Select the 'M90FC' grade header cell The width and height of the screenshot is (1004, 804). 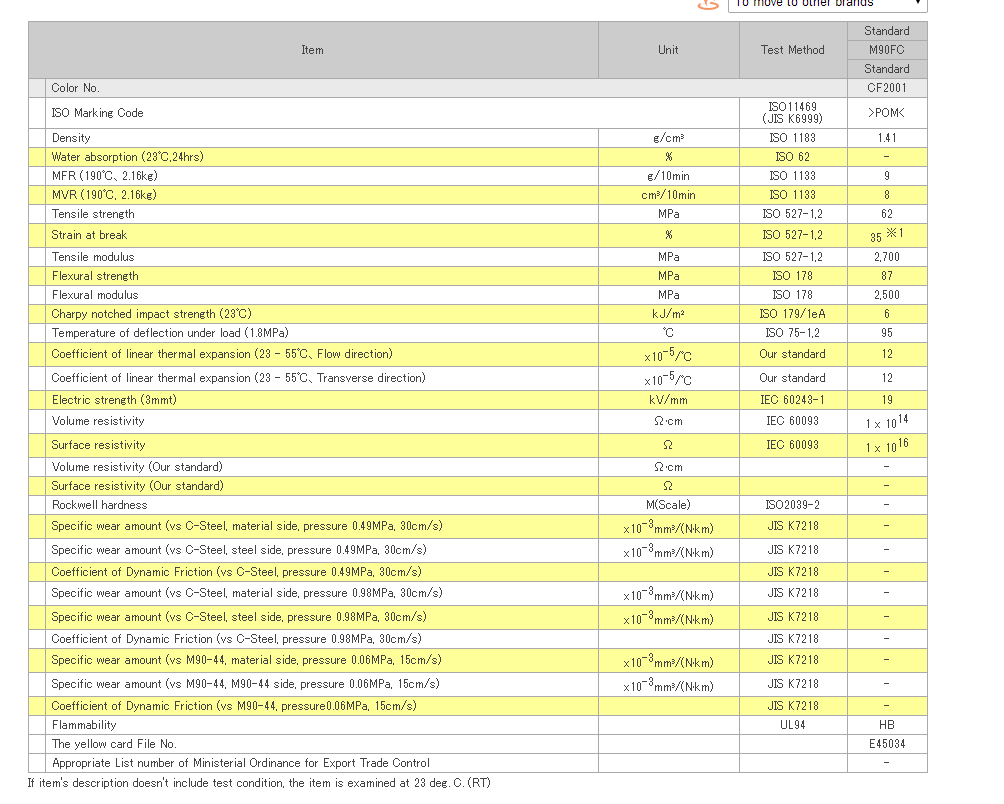[x=887, y=50]
